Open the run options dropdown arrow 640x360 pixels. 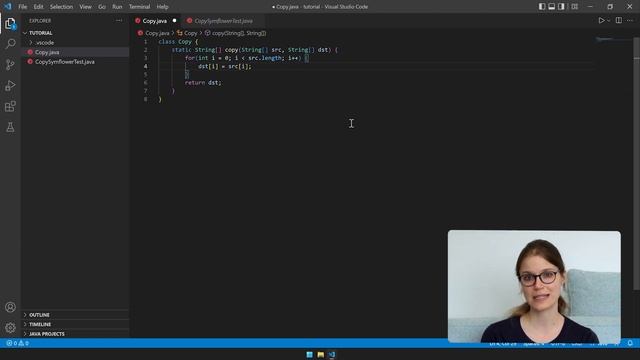coord(608,20)
